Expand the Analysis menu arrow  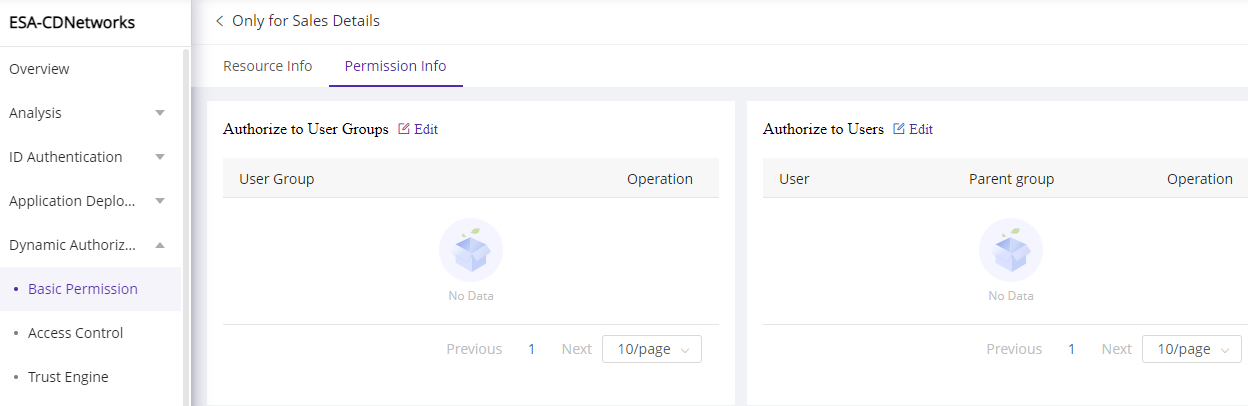coord(160,113)
